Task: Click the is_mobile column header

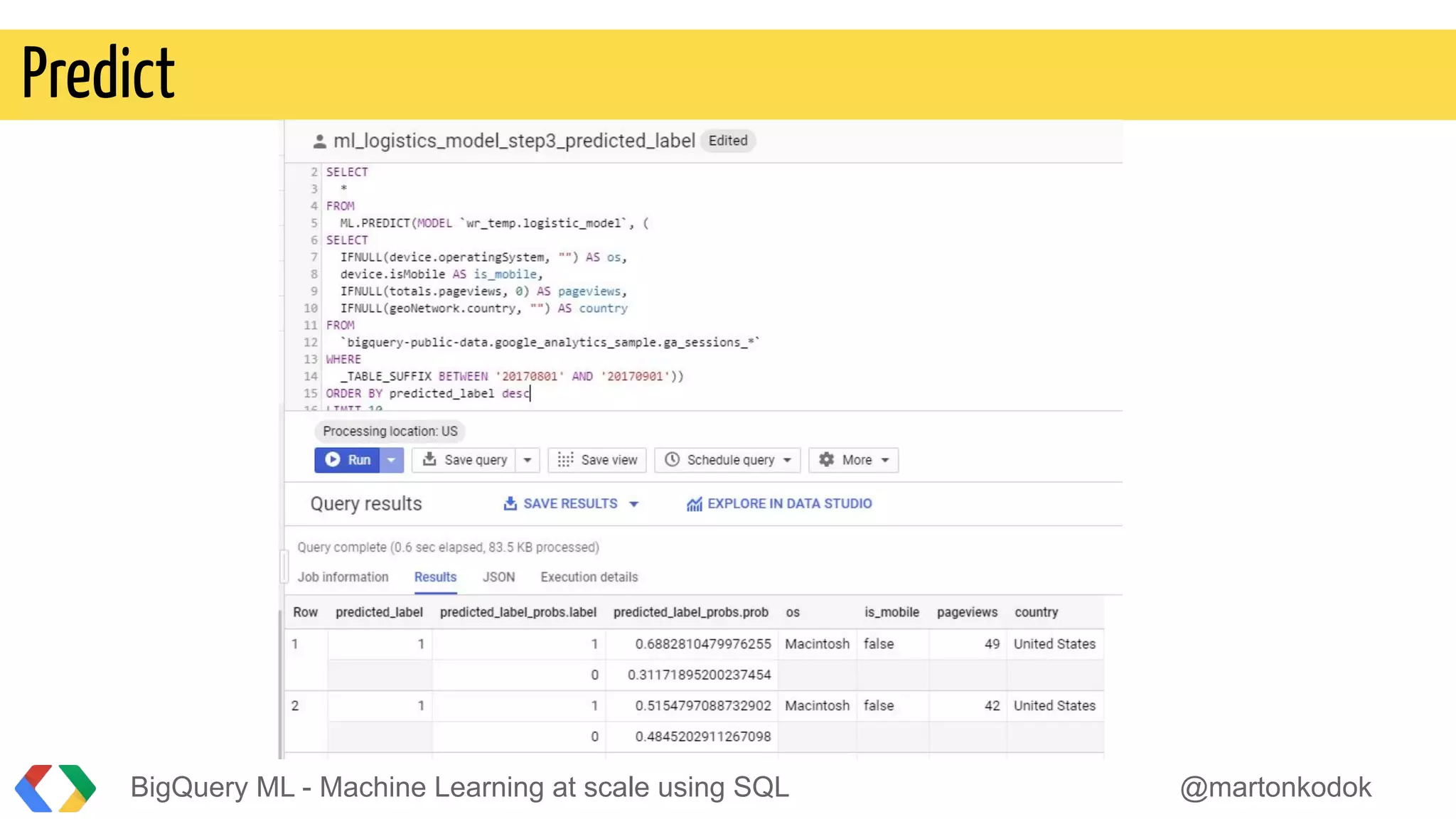Action: click(x=892, y=612)
